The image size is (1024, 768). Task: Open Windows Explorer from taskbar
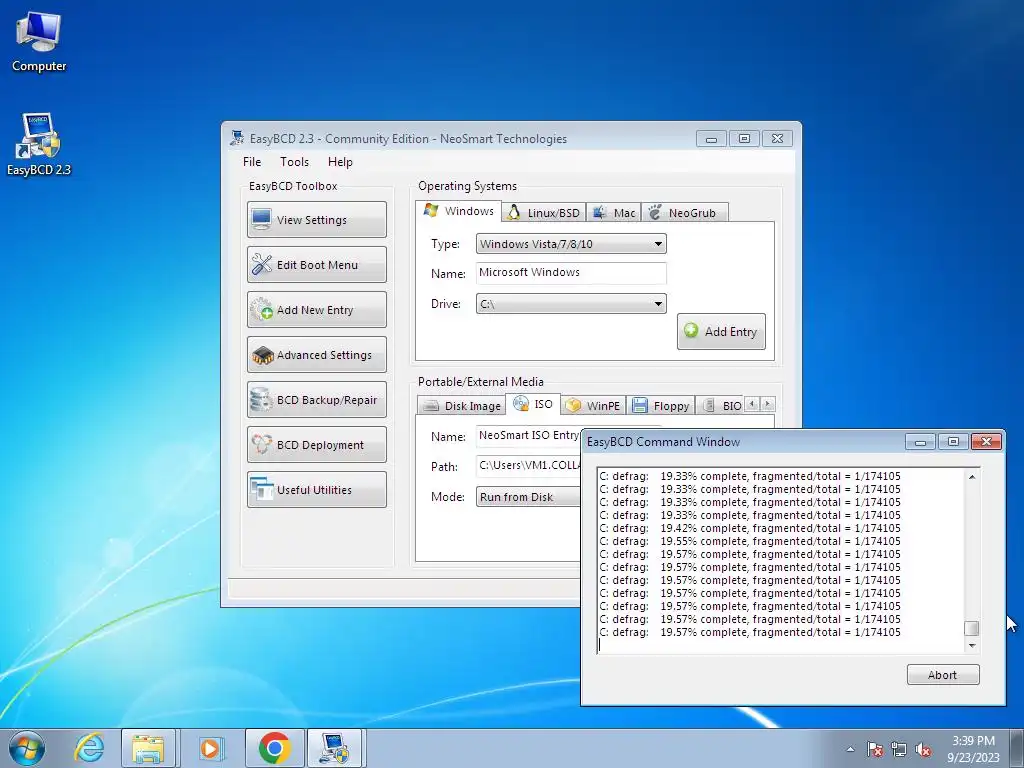tap(148, 748)
